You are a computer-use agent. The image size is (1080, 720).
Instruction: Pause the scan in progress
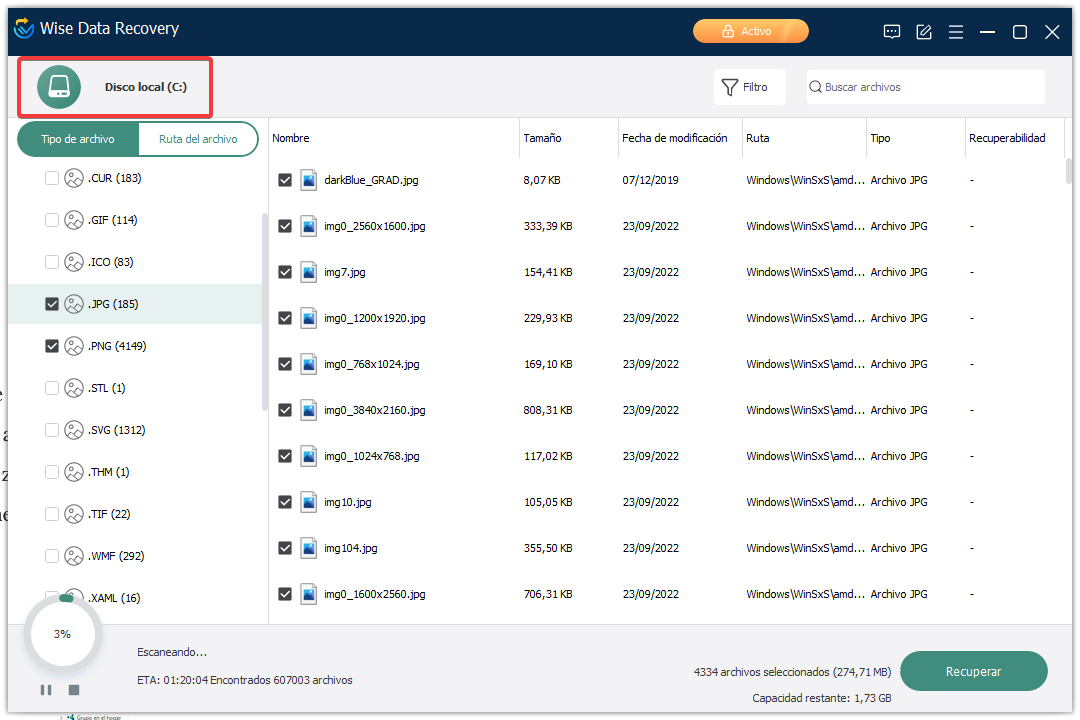point(46,690)
